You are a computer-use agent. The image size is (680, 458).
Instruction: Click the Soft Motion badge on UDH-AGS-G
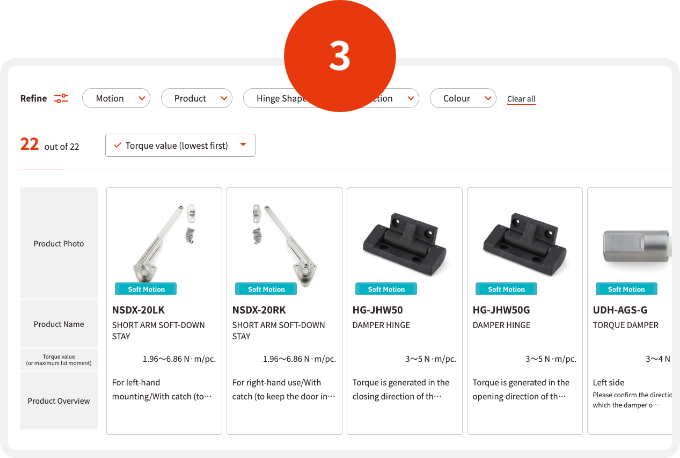point(627,289)
